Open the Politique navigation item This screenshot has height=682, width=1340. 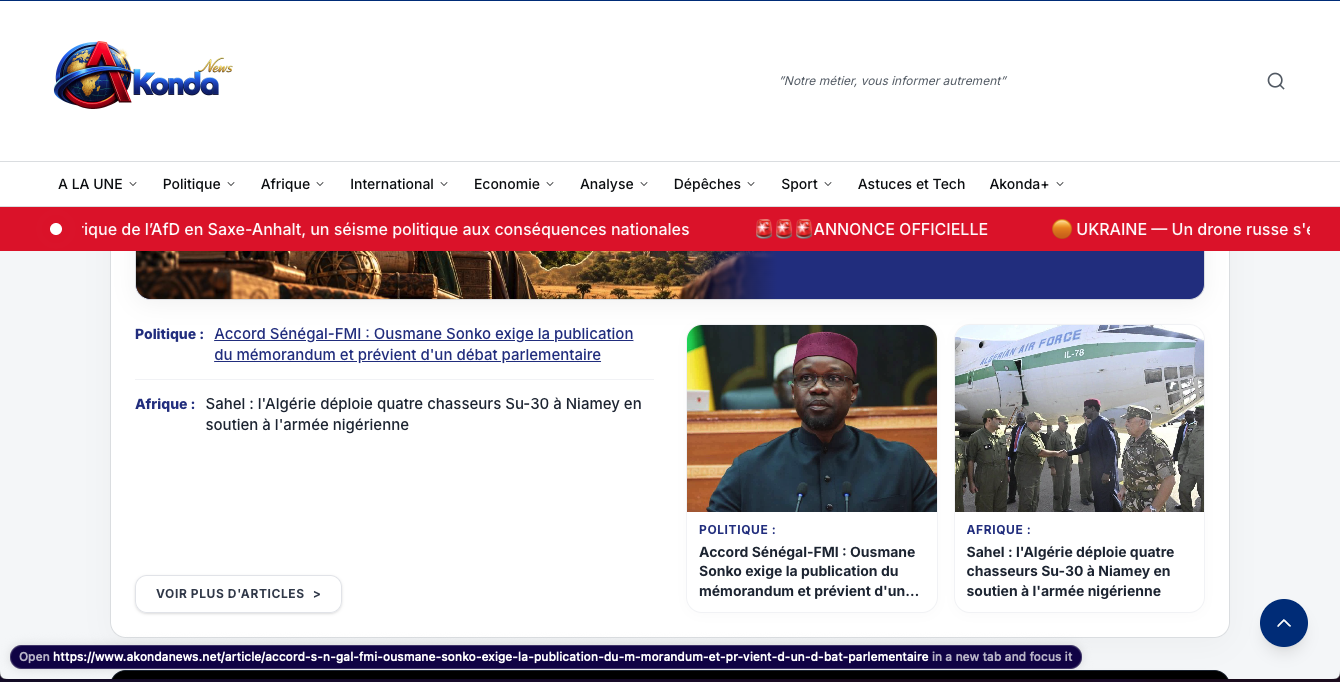[191, 184]
